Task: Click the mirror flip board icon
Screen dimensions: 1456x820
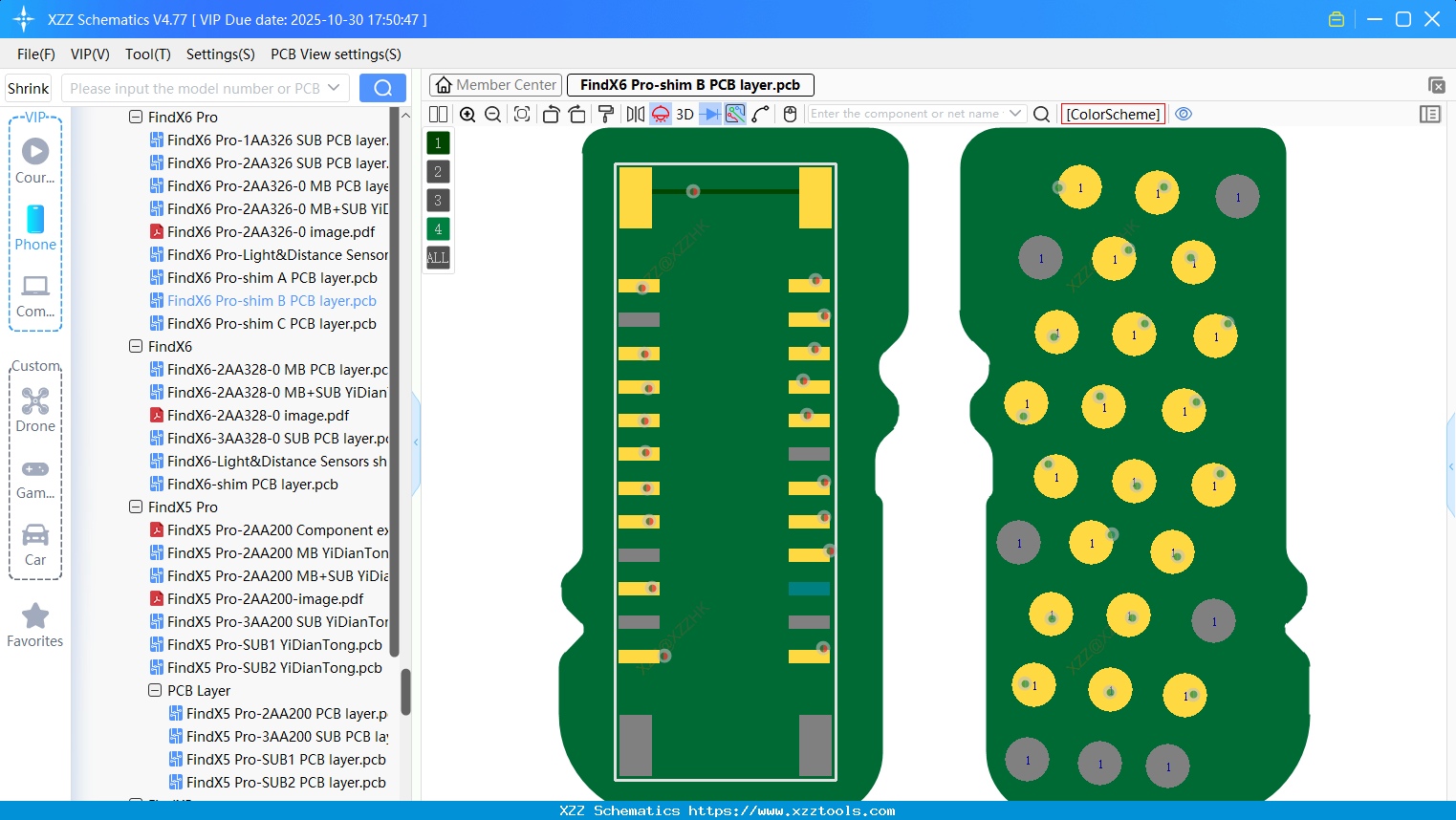Action: point(636,114)
